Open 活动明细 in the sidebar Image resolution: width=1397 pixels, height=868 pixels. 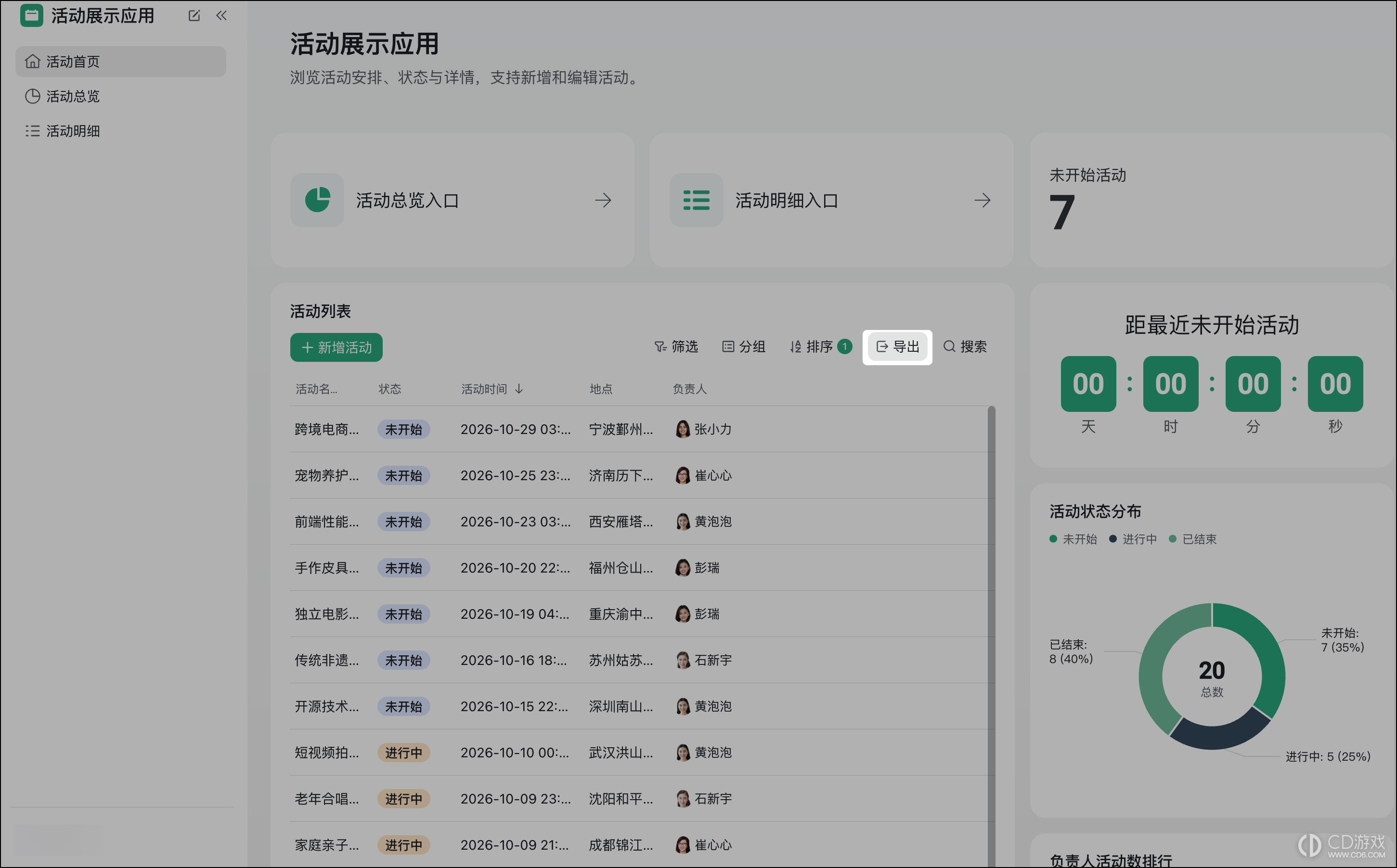120,131
